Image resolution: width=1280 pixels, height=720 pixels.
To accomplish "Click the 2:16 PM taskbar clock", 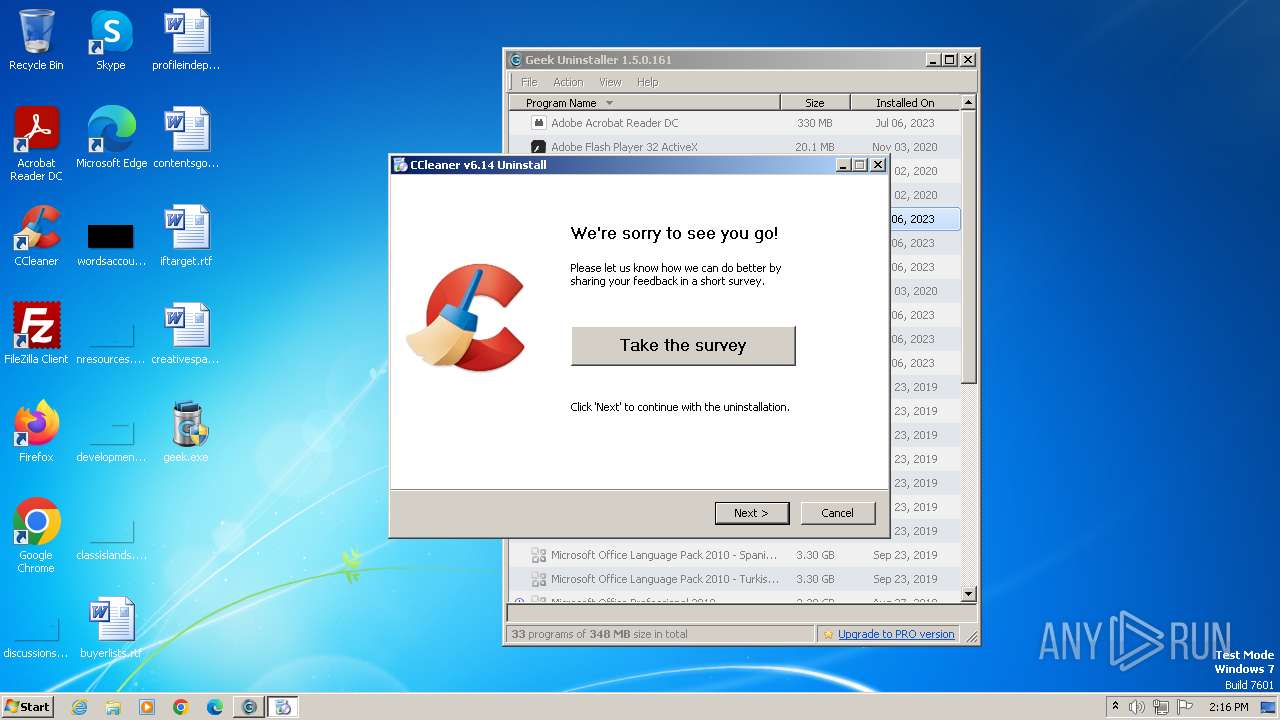I will coord(1228,707).
